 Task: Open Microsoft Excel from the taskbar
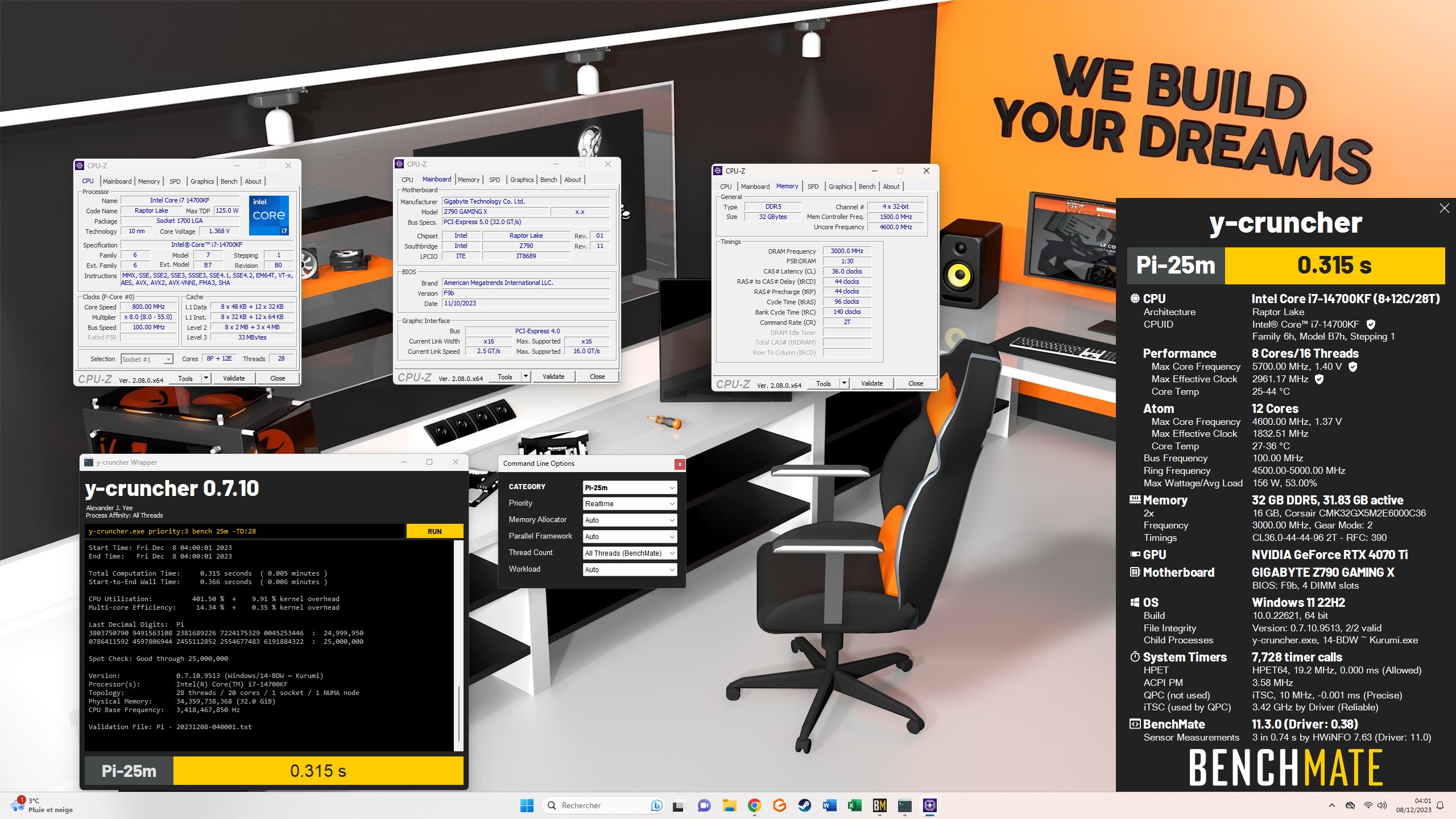[x=854, y=805]
